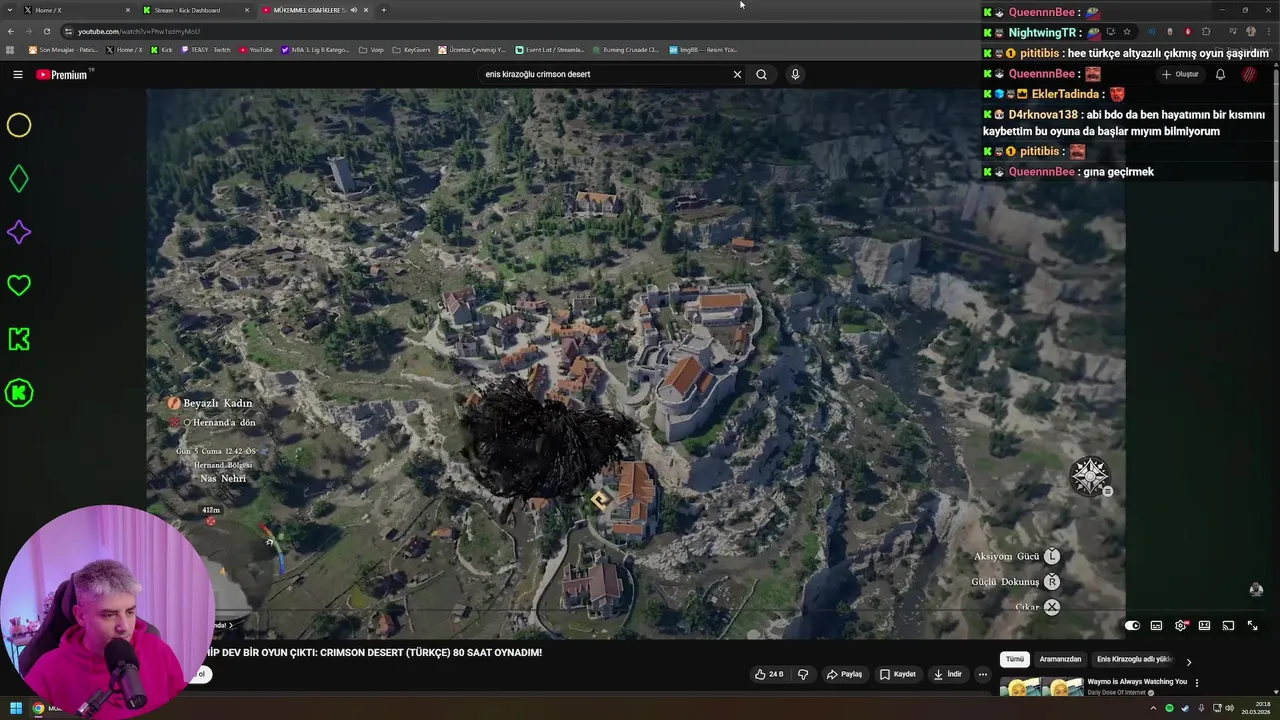Show hidden system tray icons

coord(1154,708)
